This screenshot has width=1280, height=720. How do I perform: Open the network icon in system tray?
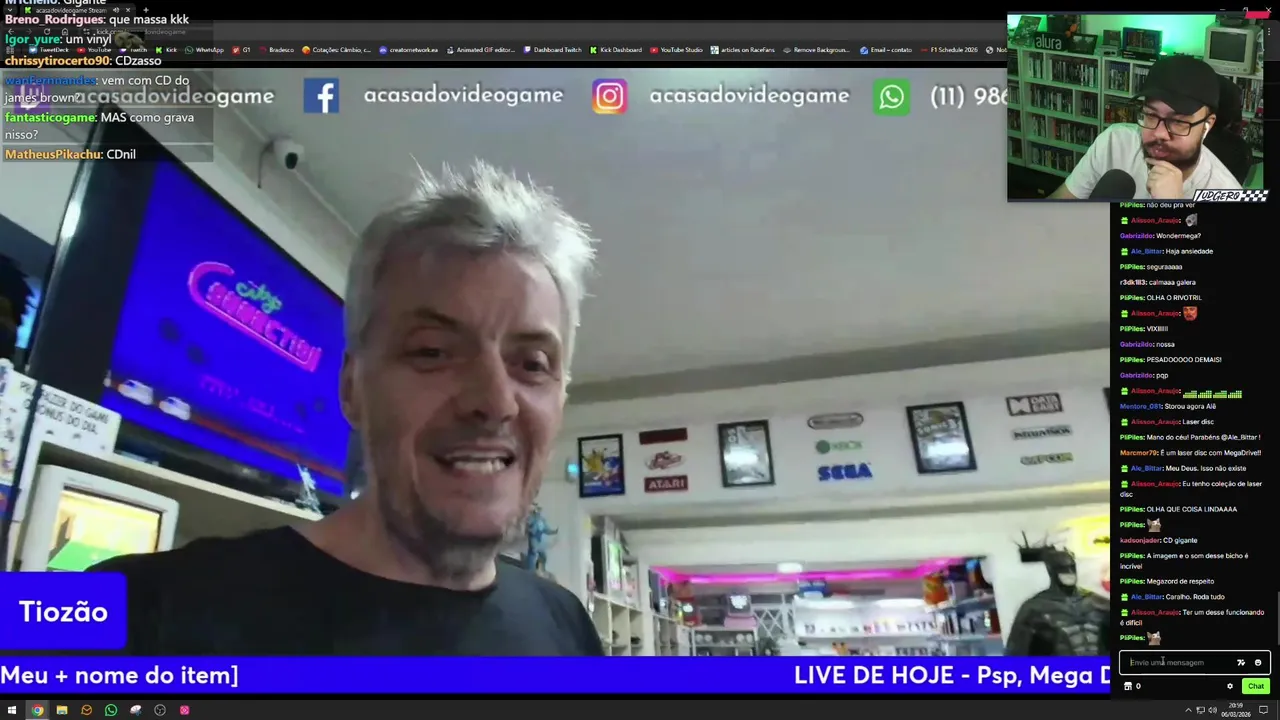[x=1200, y=710]
